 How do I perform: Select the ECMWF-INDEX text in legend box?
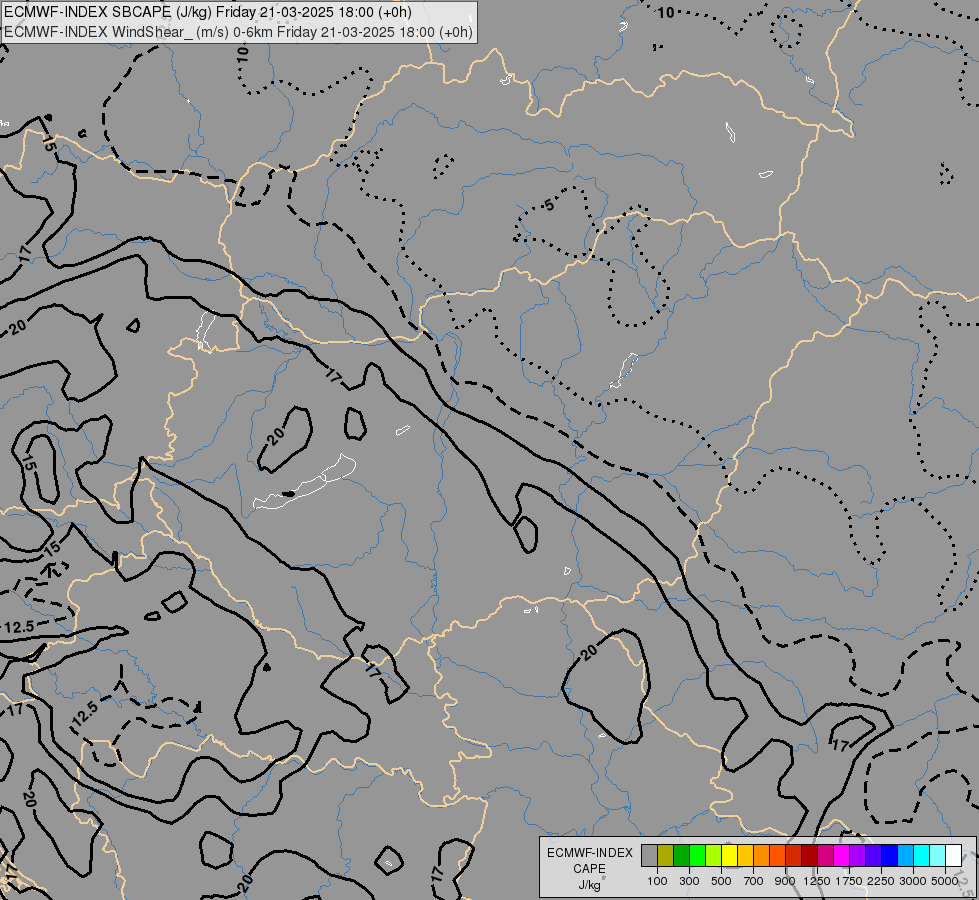tap(590, 853)
